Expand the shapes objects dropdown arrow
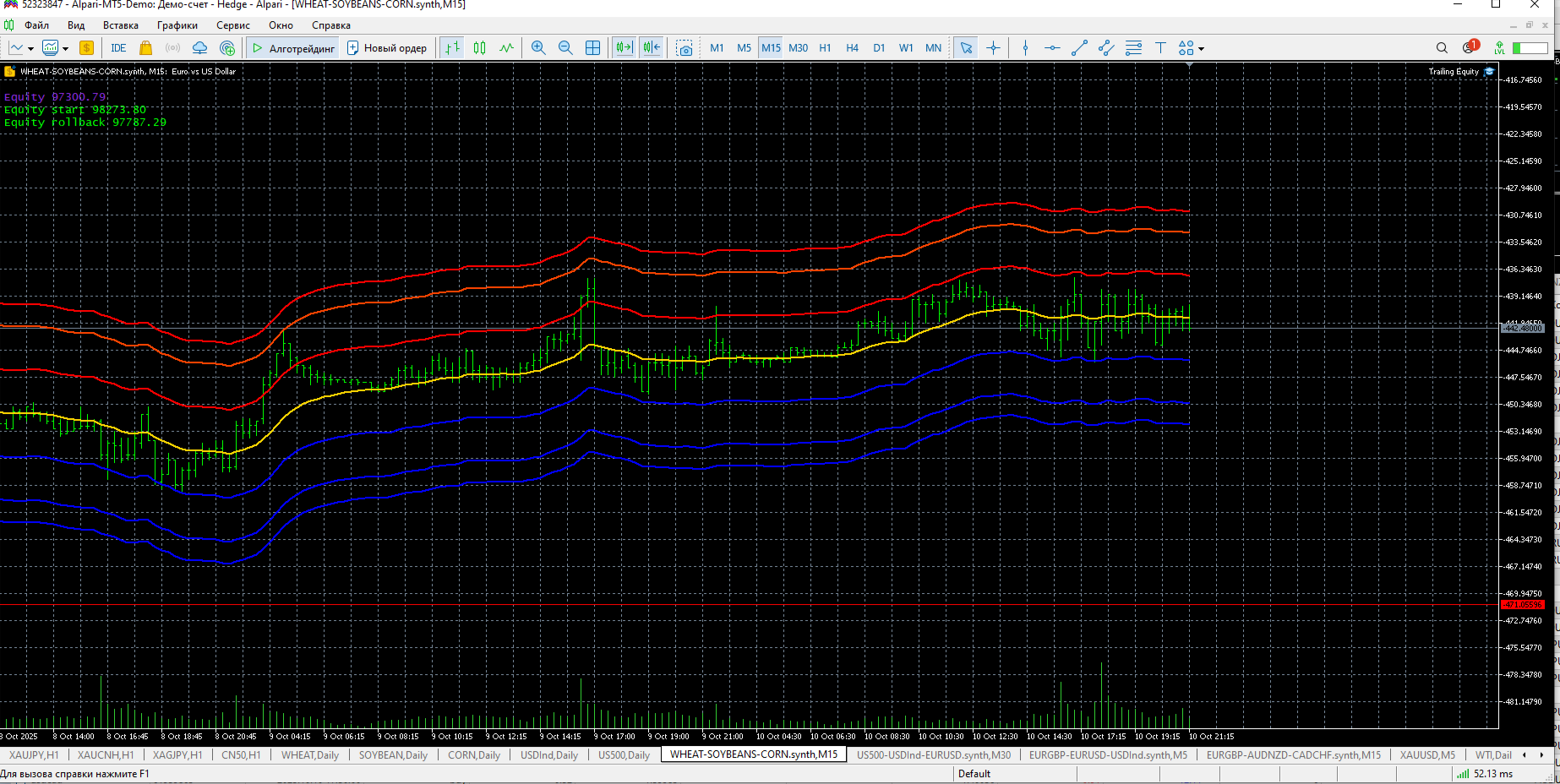This screenshot has width=1560, height=784. coord(1201,49)
